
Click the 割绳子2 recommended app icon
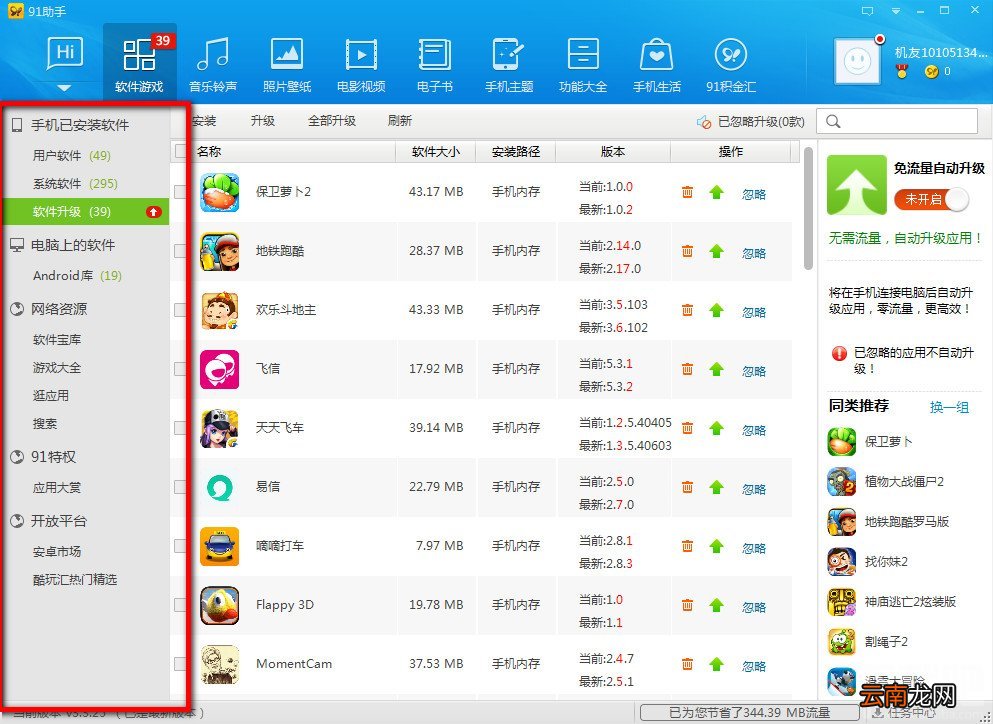(842, 642)
